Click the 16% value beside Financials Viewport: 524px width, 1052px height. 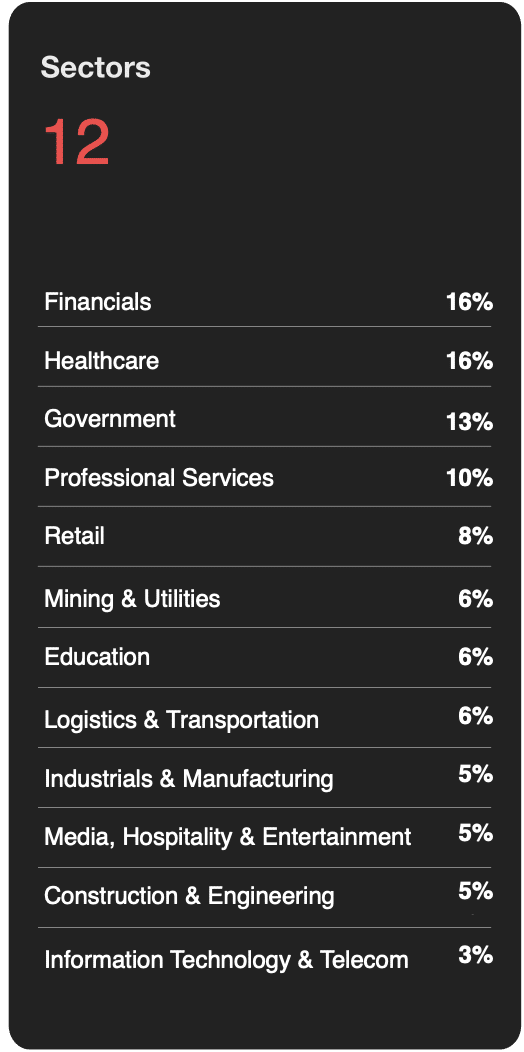tap(470, 302)
